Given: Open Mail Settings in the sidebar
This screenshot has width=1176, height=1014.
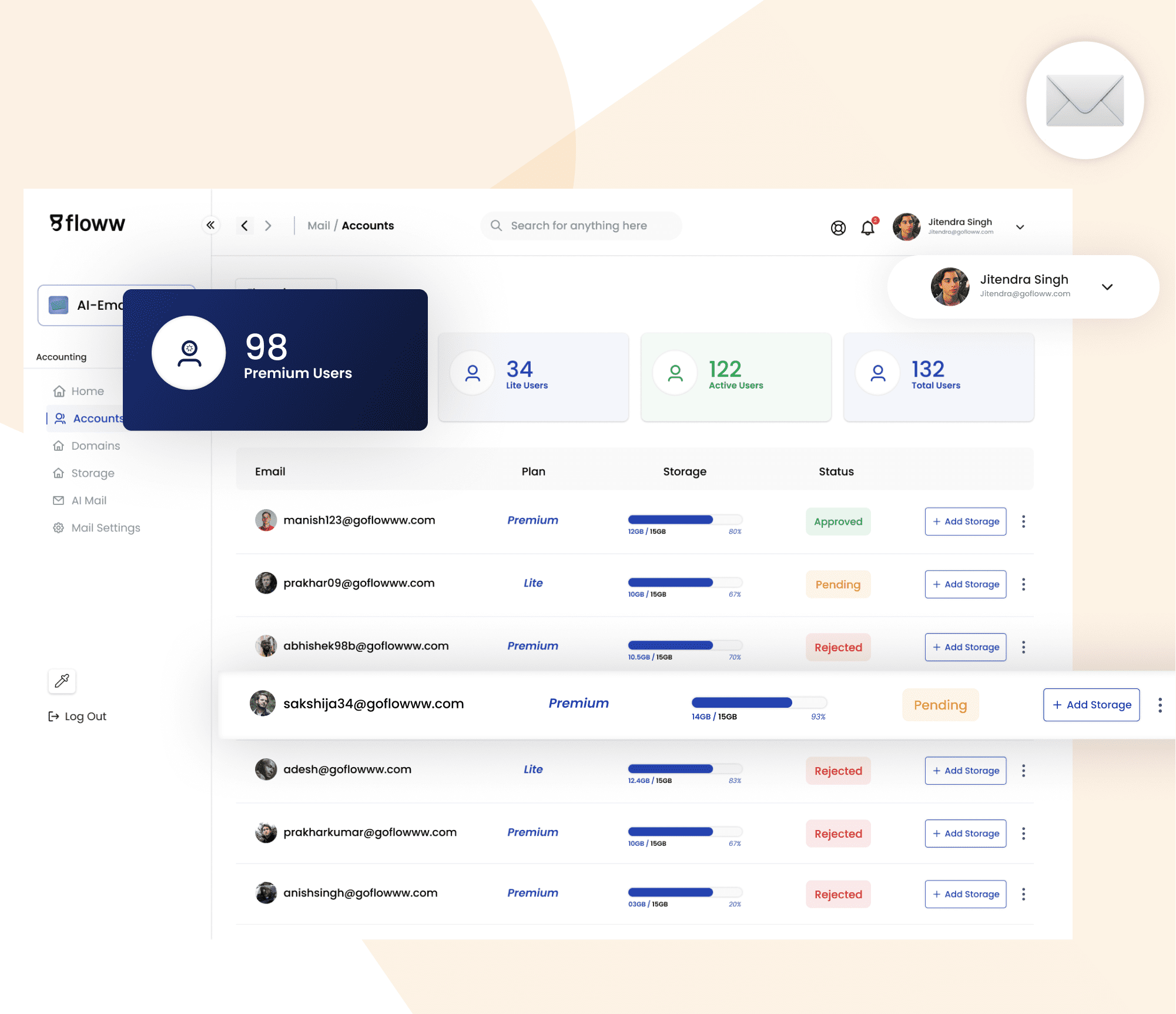Looking at the screenshot, I should (96, 528).
